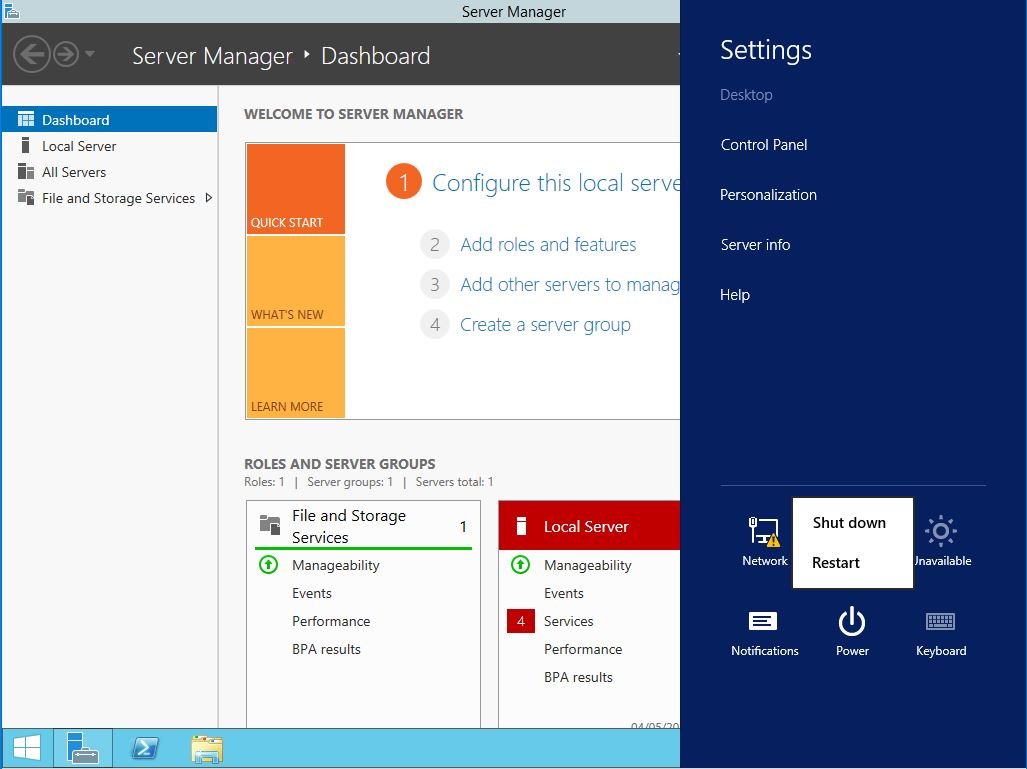1027x769 pixels.
Task: Click the Server Manager taskbar icon
Action: (82, 748)
